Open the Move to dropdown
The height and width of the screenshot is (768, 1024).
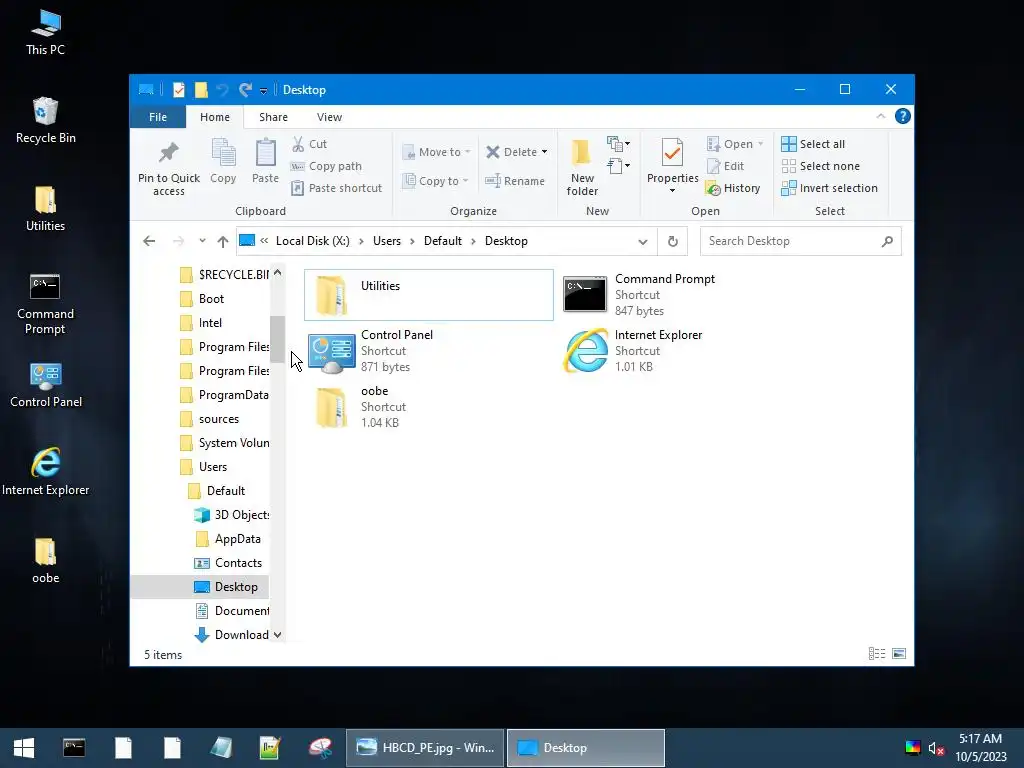pos(436,152)
